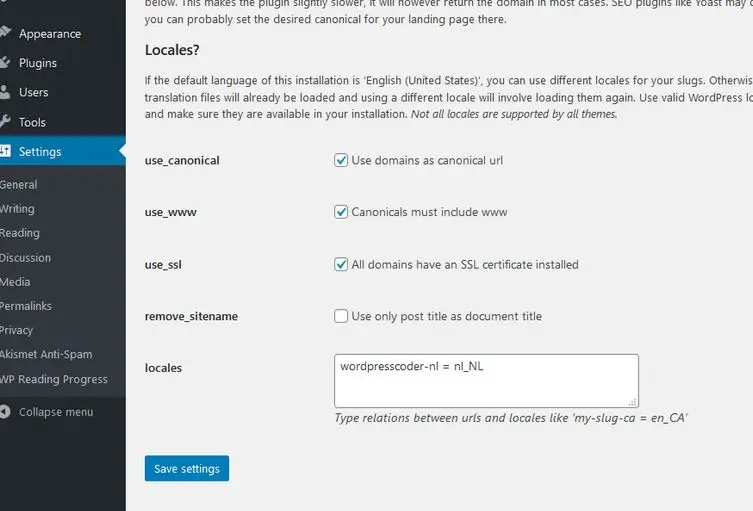753x511 pixels.
Task: Click the Collapse menu arrow icon
Action: tap(5, 412)
